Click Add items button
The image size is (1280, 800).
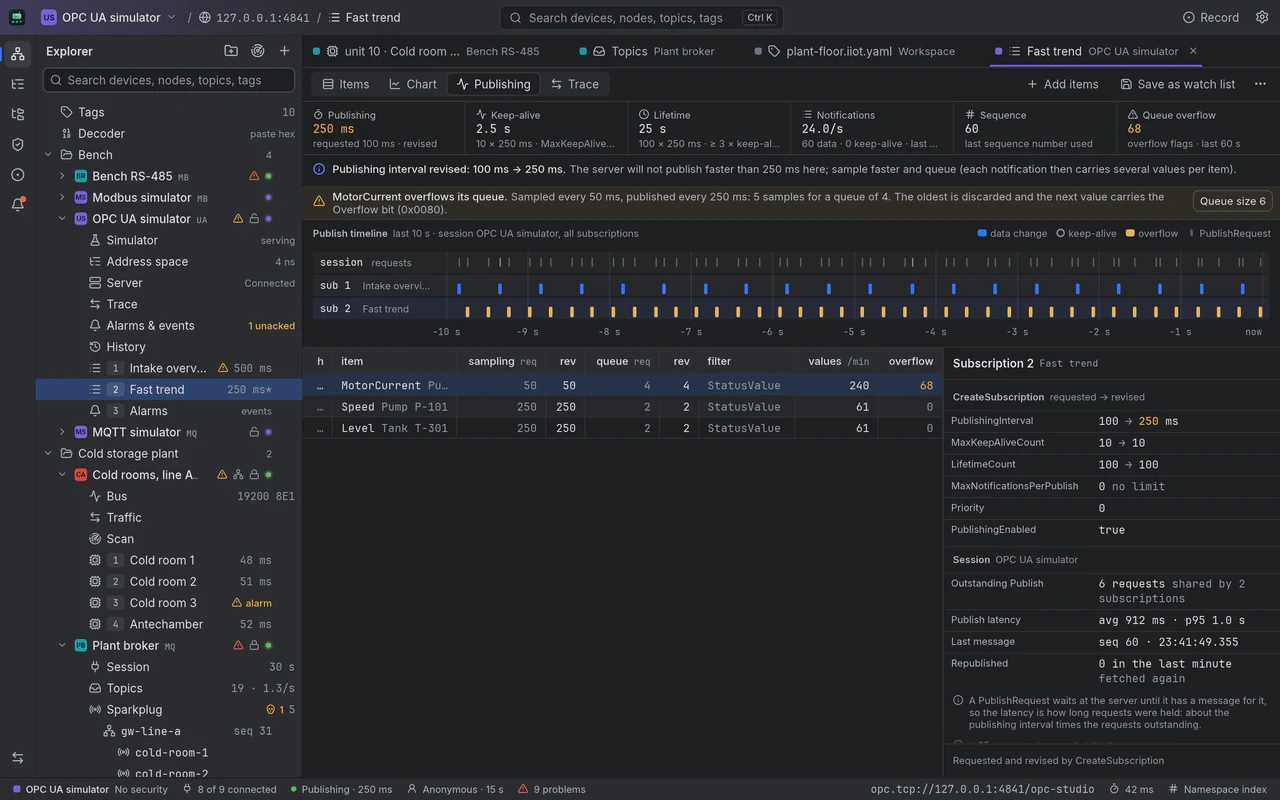click(1062, 84)
